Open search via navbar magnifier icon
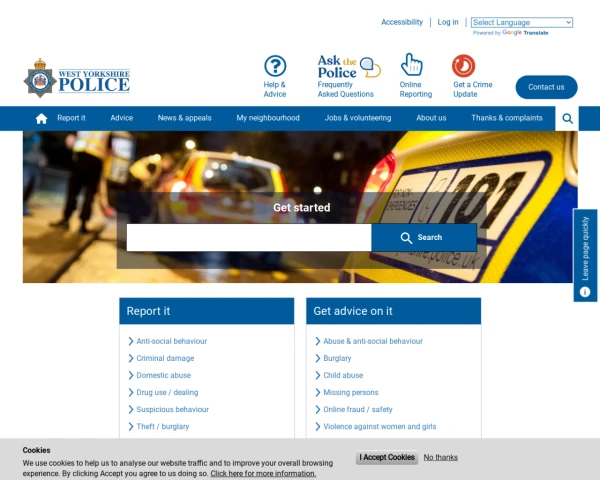 click(567, 119)
